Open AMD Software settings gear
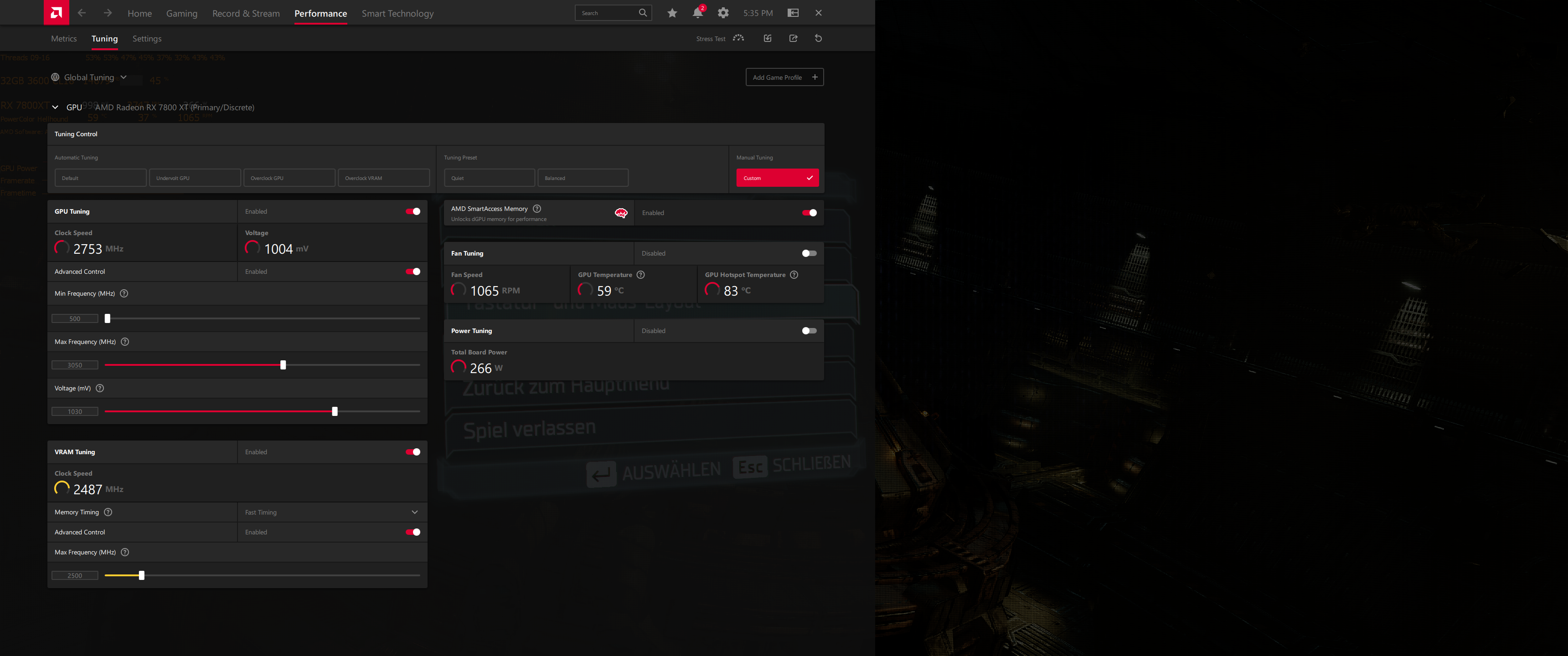The image size is (1568, 656). (723, 12)
